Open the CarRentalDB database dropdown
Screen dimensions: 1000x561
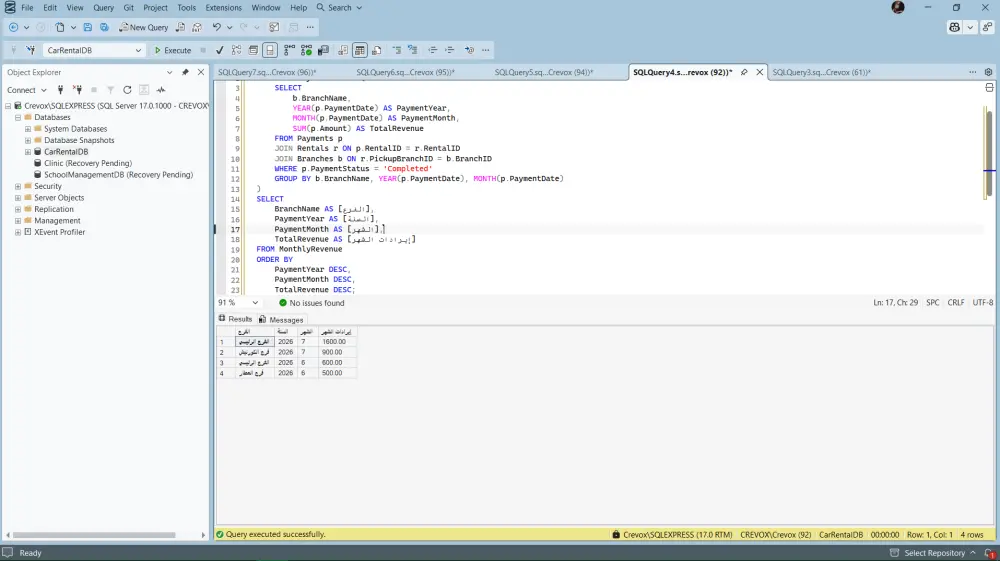tap(138, 50)
